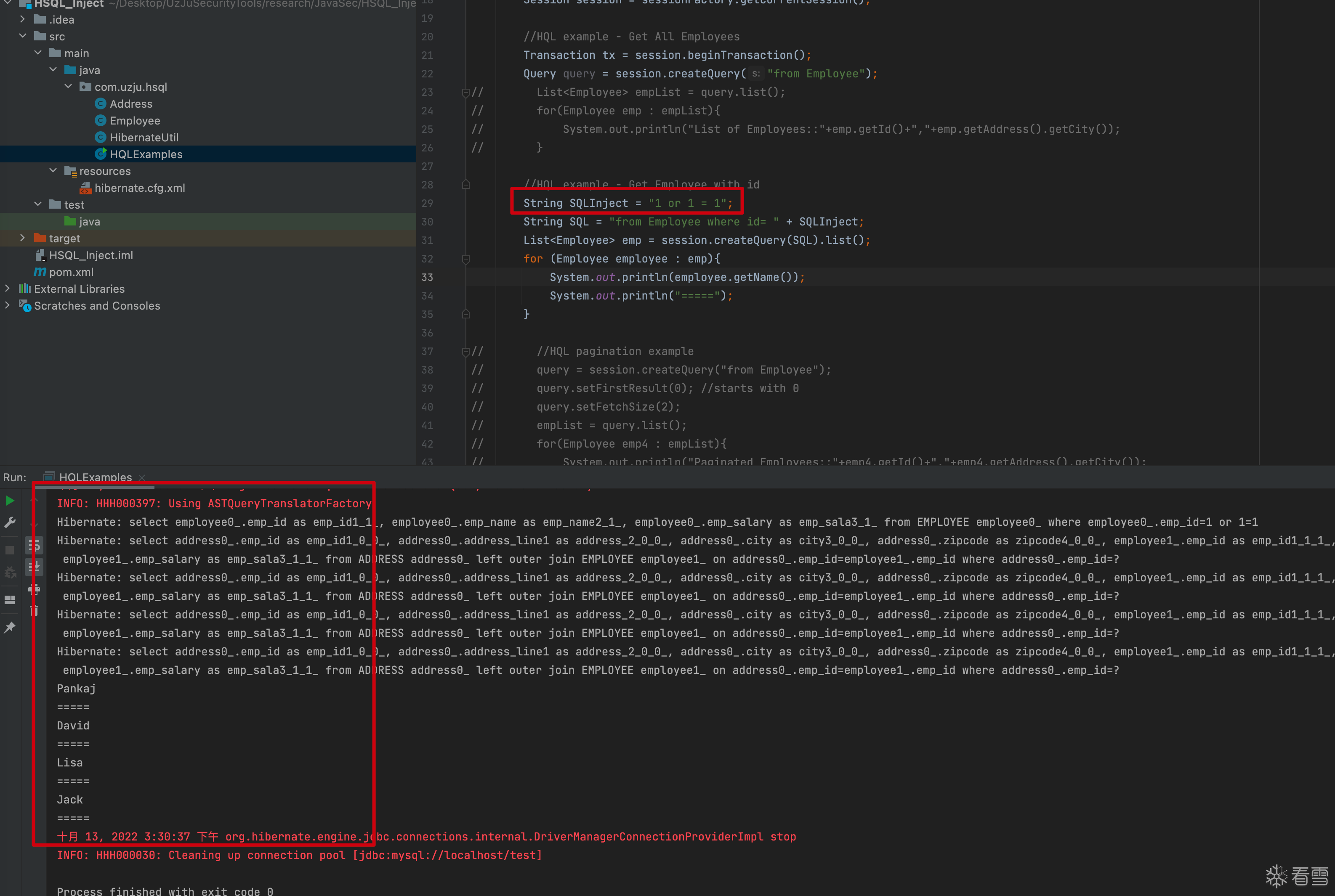1335x896 pixels.
Task: Close the HQLExamples run tab
Action: [142, 477]
